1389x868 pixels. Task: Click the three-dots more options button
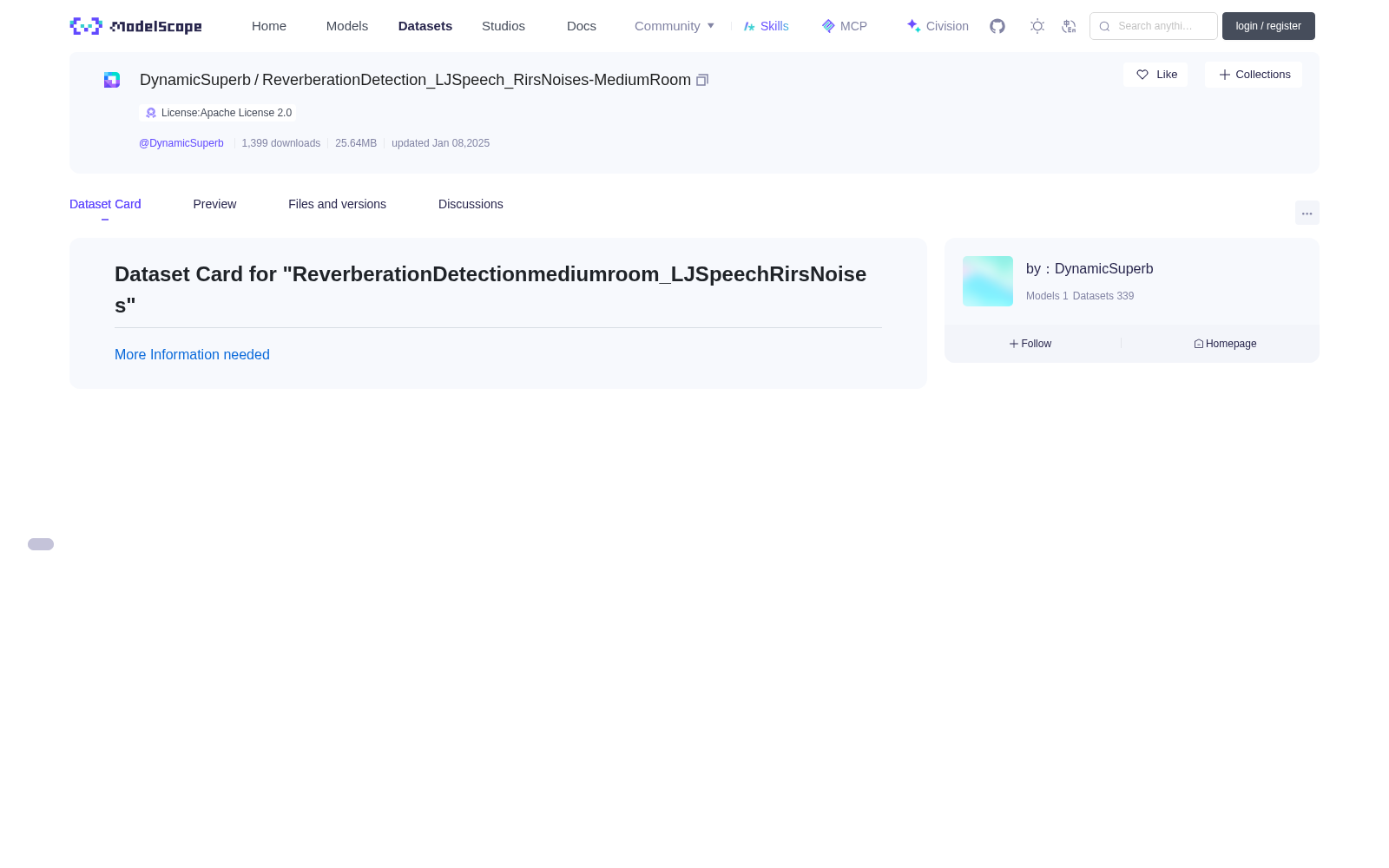[1307, 213]
